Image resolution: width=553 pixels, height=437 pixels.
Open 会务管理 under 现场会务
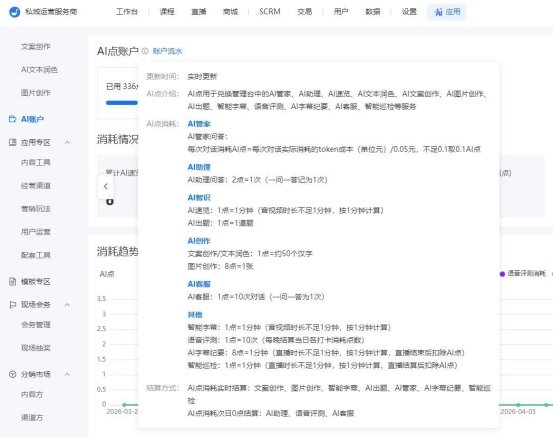36,324
